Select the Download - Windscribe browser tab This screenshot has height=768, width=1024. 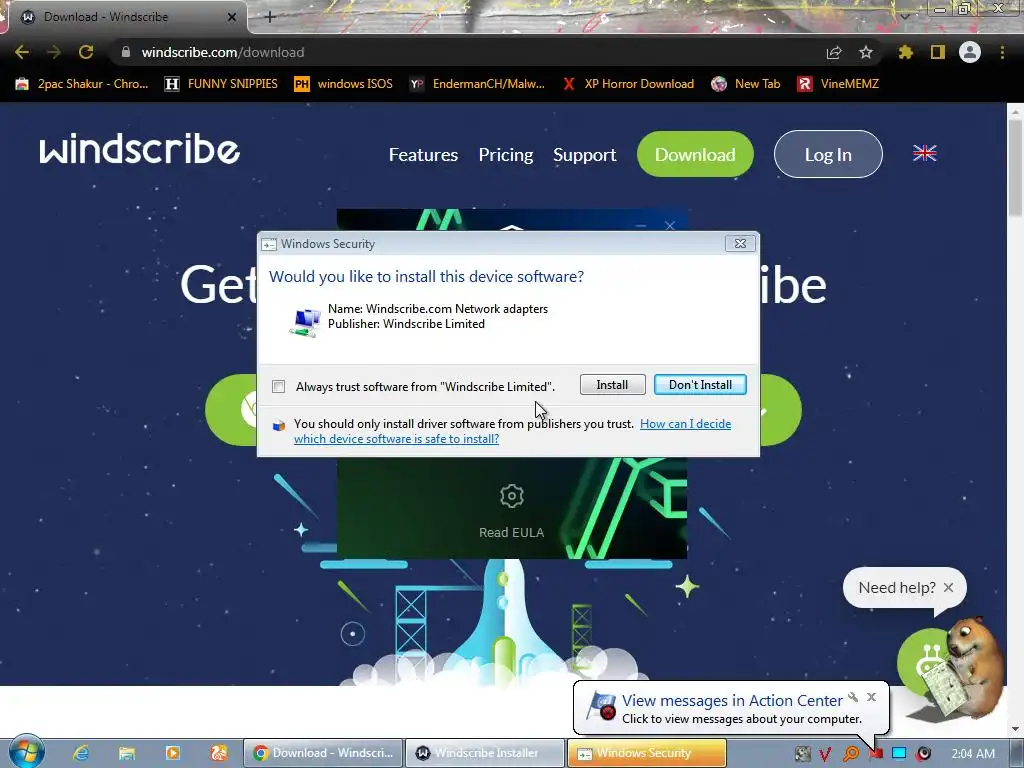pos(124,17)
